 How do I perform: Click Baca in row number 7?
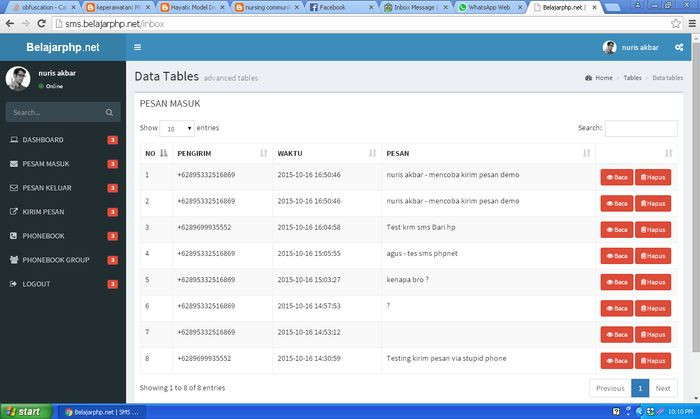point(617,335)
